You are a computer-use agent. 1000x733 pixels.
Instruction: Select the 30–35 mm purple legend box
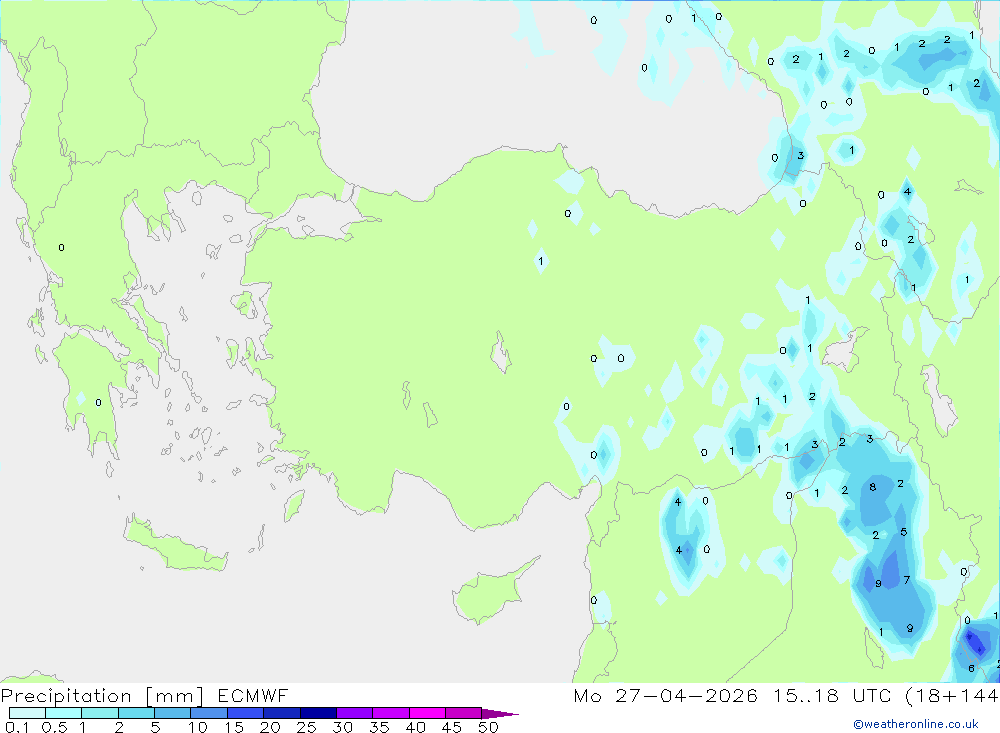[355, 713]
